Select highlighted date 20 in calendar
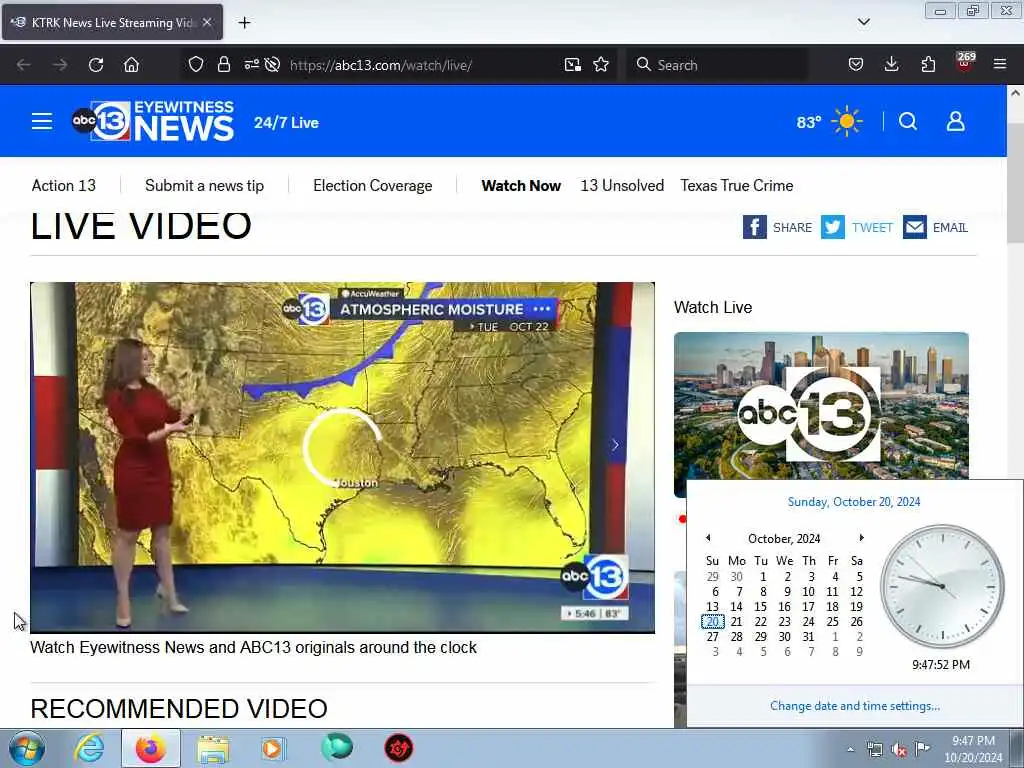Viewport: 1024px width, 768px height. (x=712, y=622)
